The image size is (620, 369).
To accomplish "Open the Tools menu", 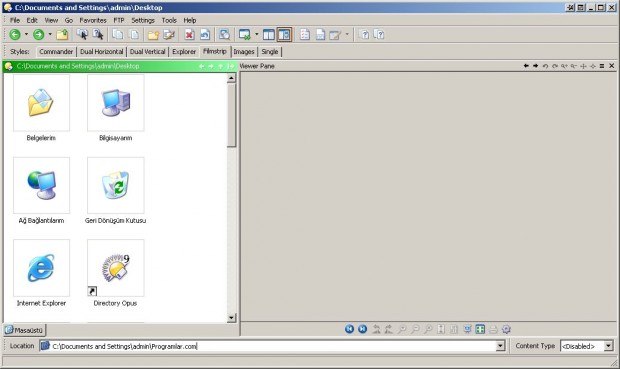I will (x=169, y=20).
